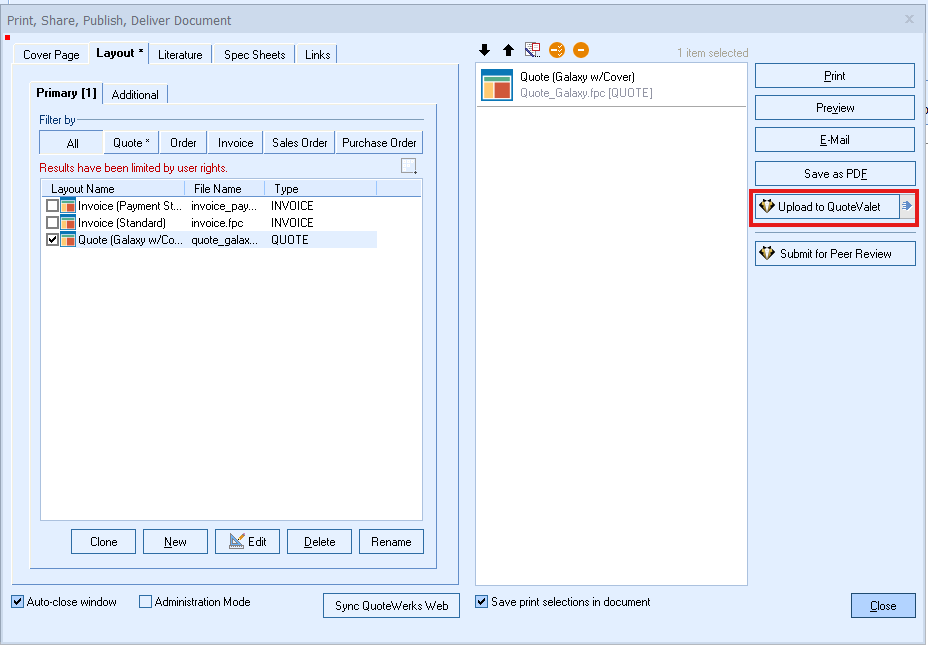Viewport: 928px width, 646px height.
Task: Select the Primary [1] sub-tab
Action: pos(66,93)
